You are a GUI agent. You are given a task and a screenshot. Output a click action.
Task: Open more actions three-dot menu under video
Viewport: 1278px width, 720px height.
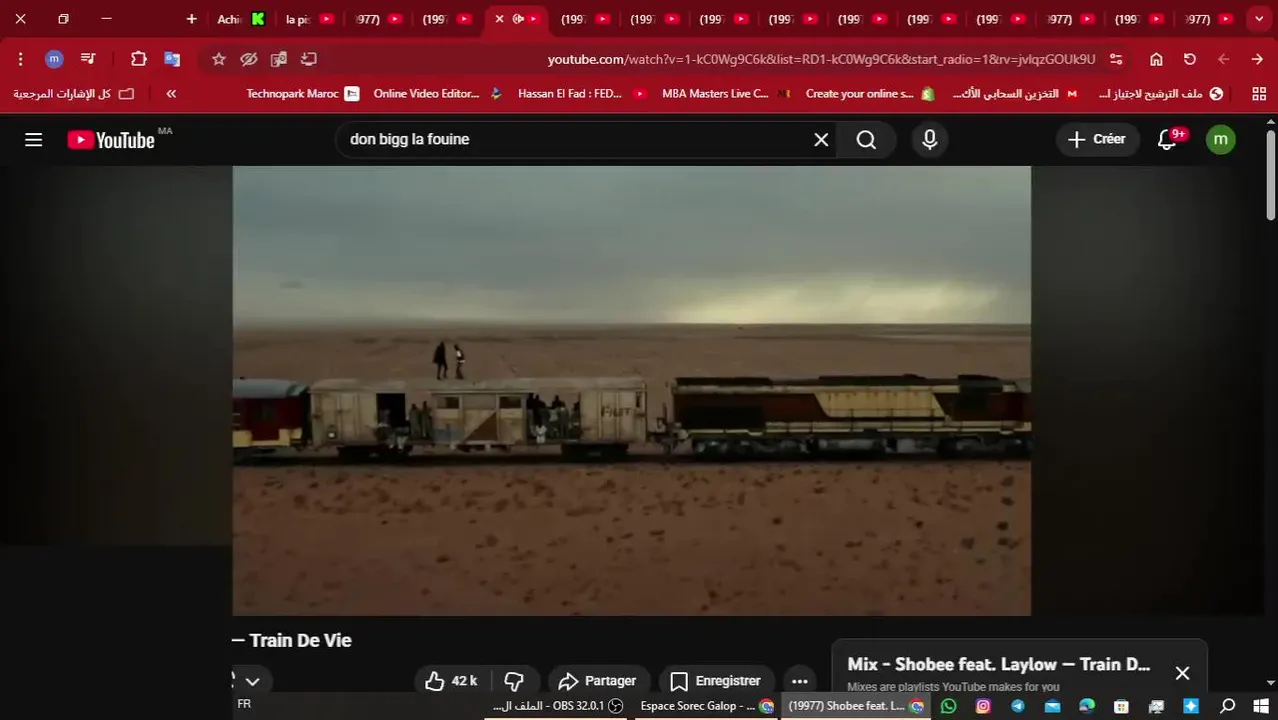point(798,681)
